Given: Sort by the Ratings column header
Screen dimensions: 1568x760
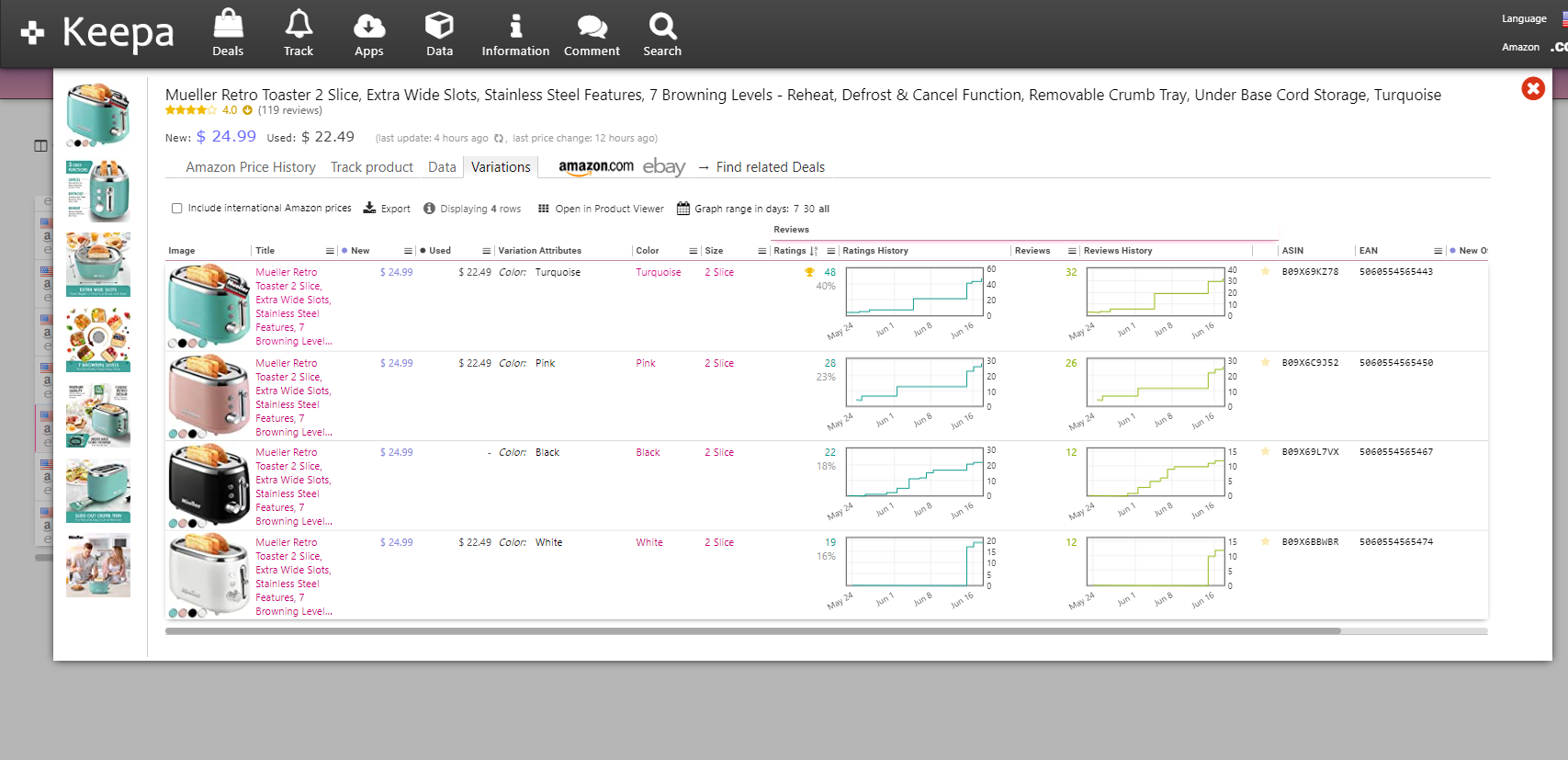Looking at the screenshot, I should point(790,251).
